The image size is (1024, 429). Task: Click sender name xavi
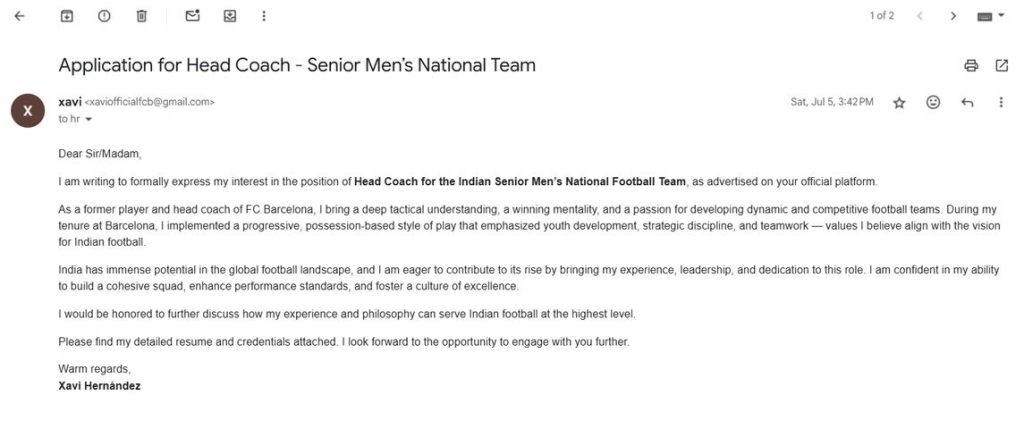click(x=70, y=102)
